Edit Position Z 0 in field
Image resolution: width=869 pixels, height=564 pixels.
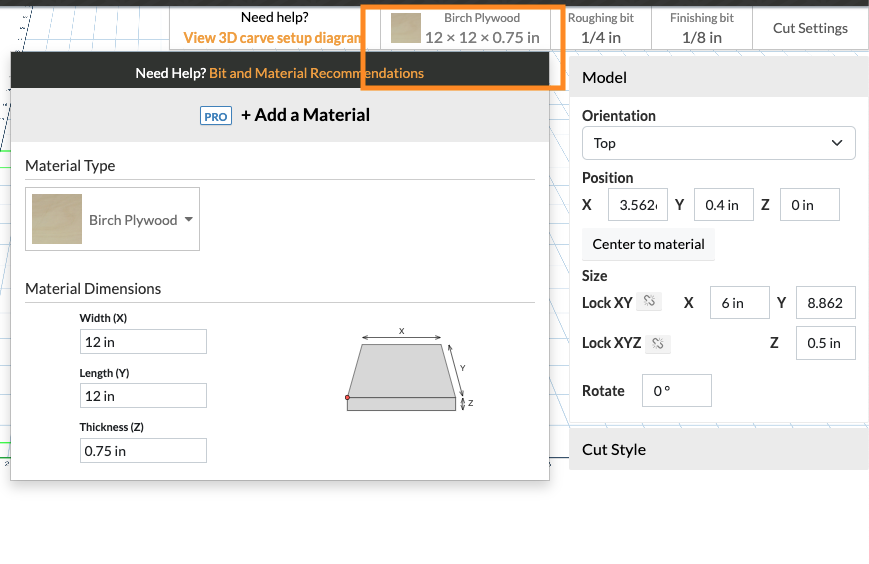click(x=809, y=204)
